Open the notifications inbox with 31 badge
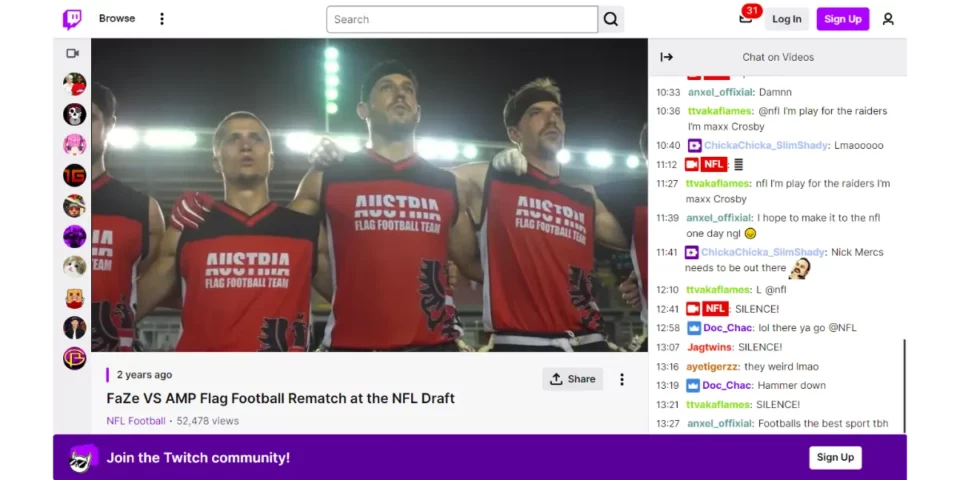 [746, 18]
